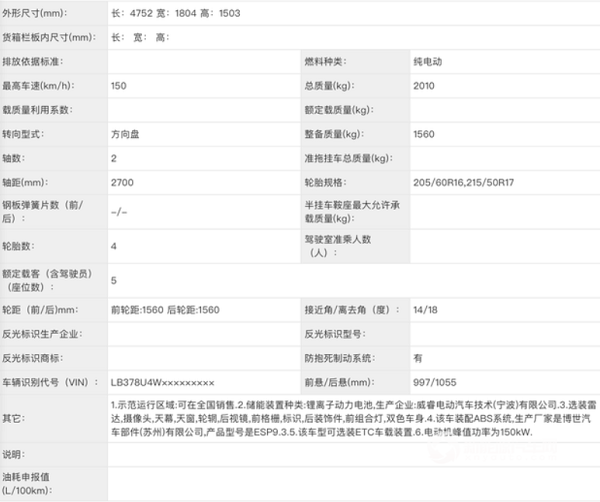Click the 驾驶室准乘人数 label
The image size is (600, 502).
point(338,246)
